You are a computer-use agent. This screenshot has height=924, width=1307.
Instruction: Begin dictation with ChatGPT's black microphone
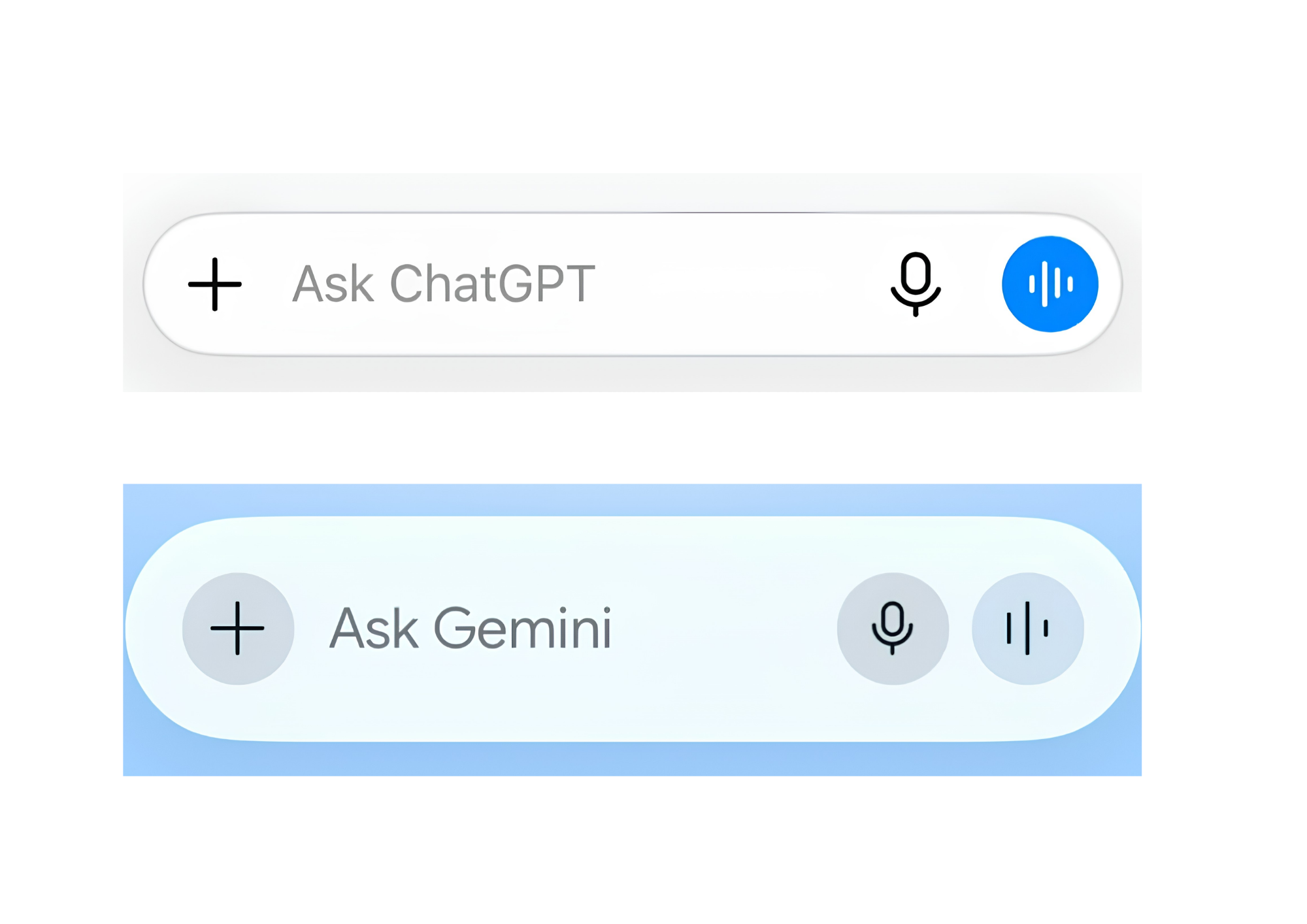click(x=916, y=284)
